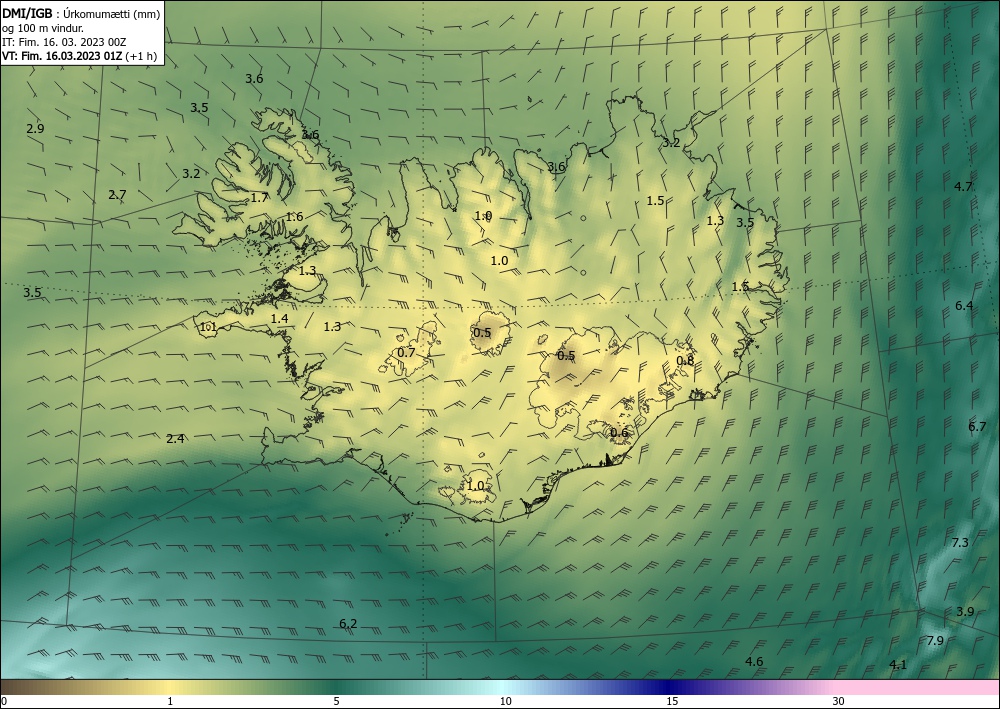Select the 0.7 value on the glacier
The width and height of the screenshot is (1000, 709).
tap(406, 353)
